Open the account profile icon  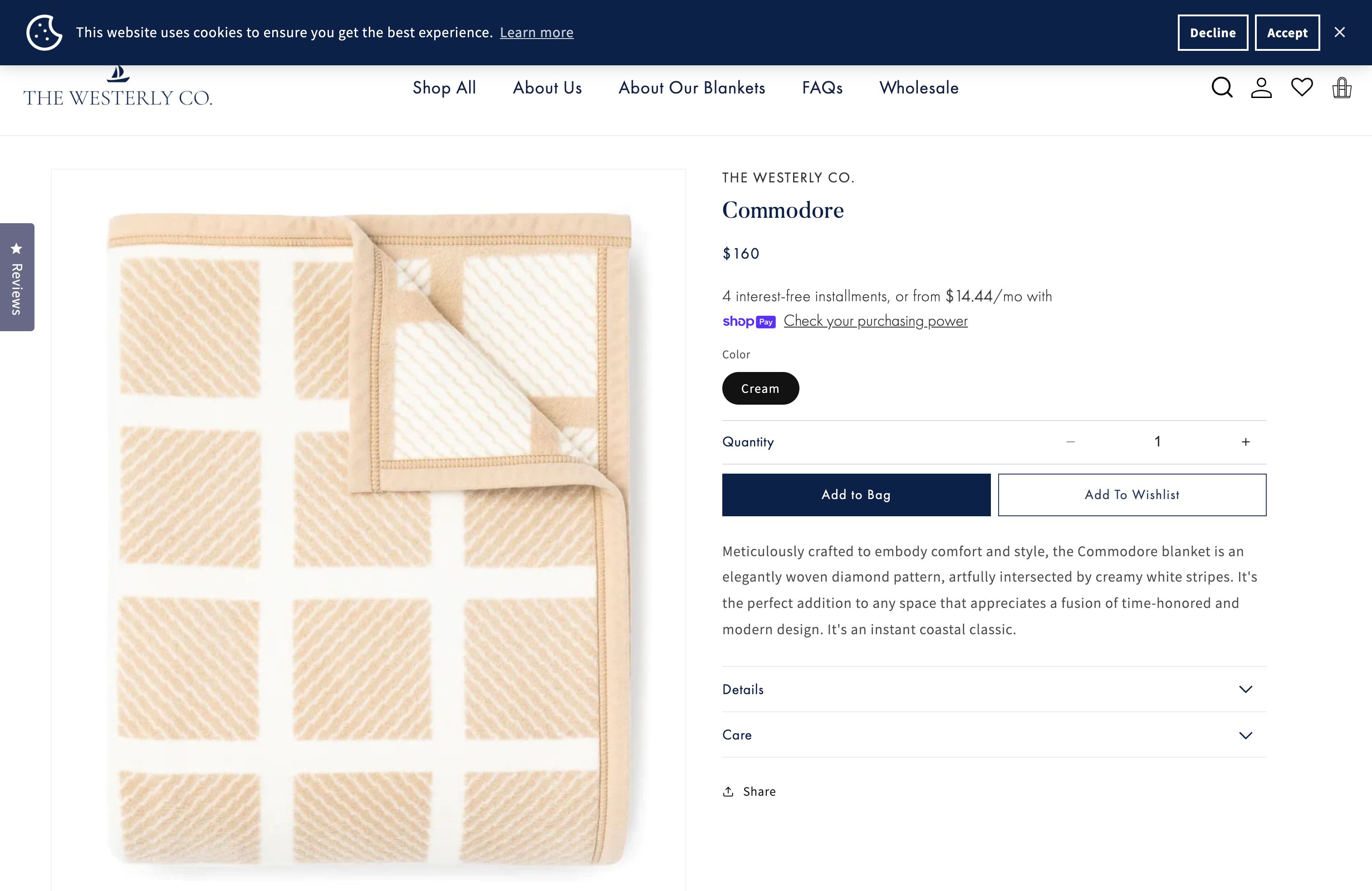[1261, 88]
